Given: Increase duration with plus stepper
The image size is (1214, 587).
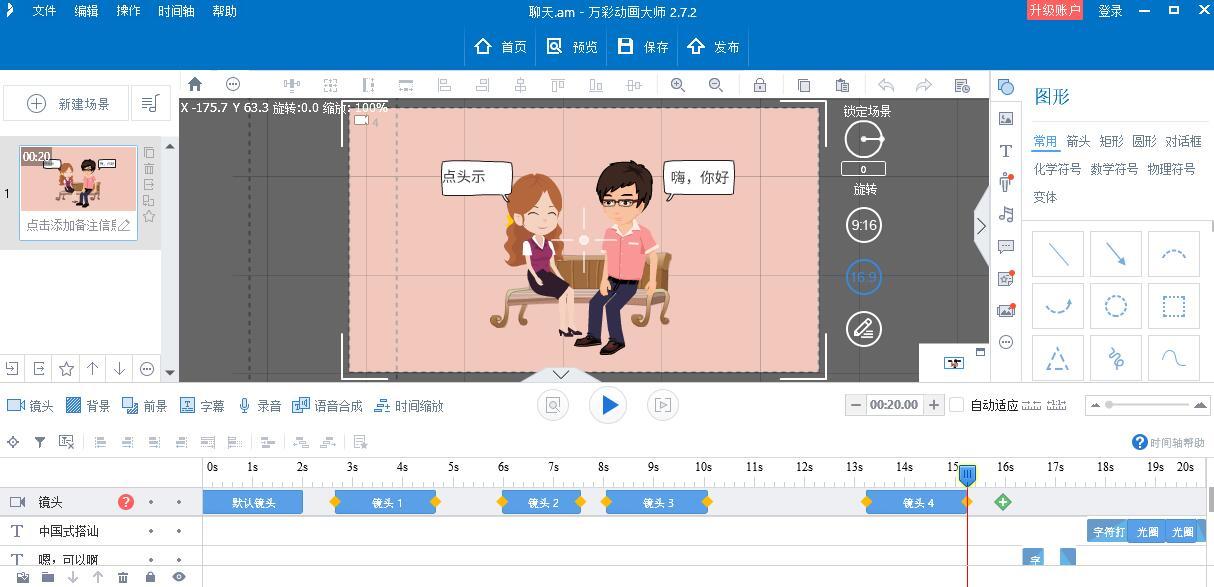Looking at the screenshot, I should coord(933,405).
